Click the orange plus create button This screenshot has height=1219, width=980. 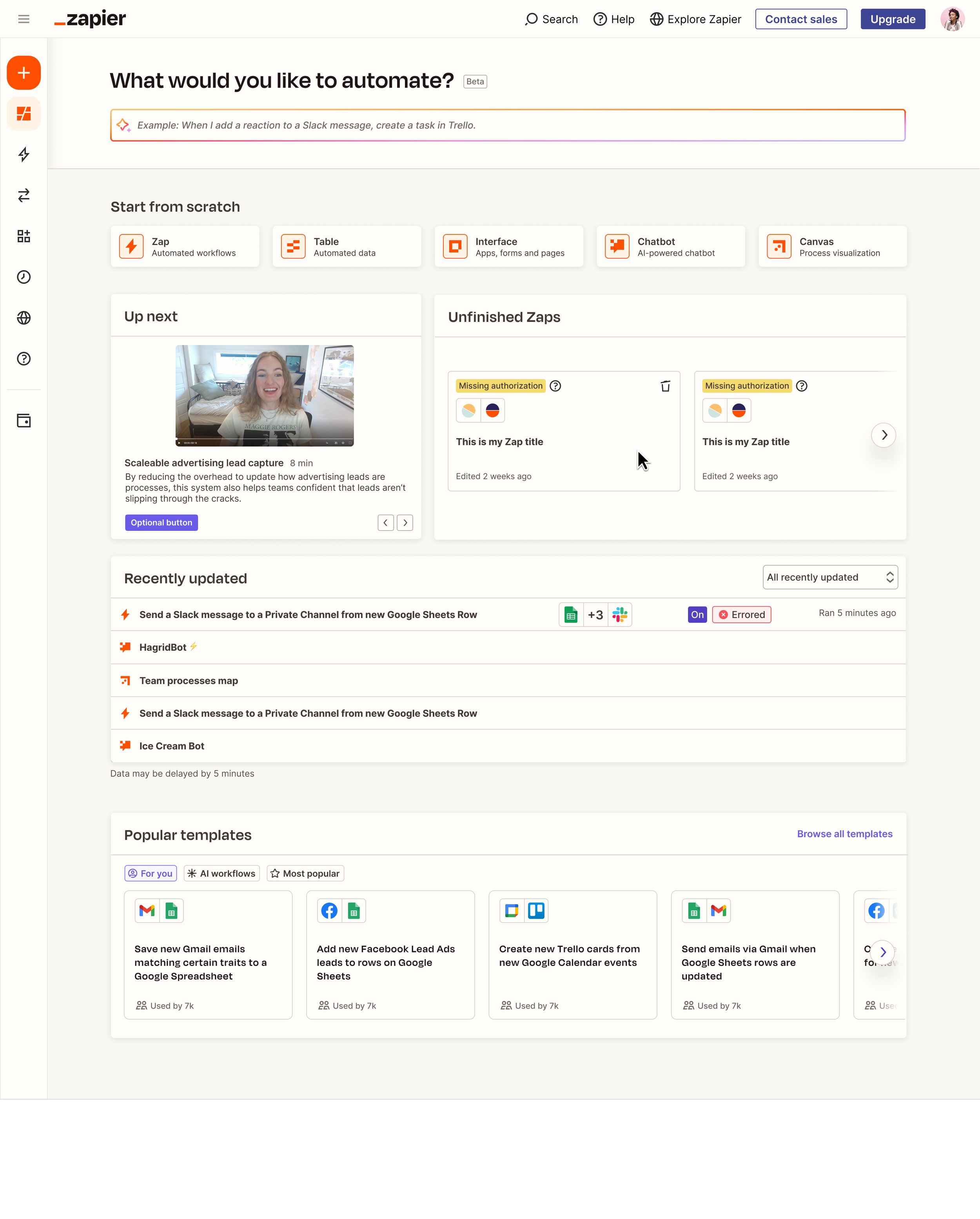(x=24, y=73)
